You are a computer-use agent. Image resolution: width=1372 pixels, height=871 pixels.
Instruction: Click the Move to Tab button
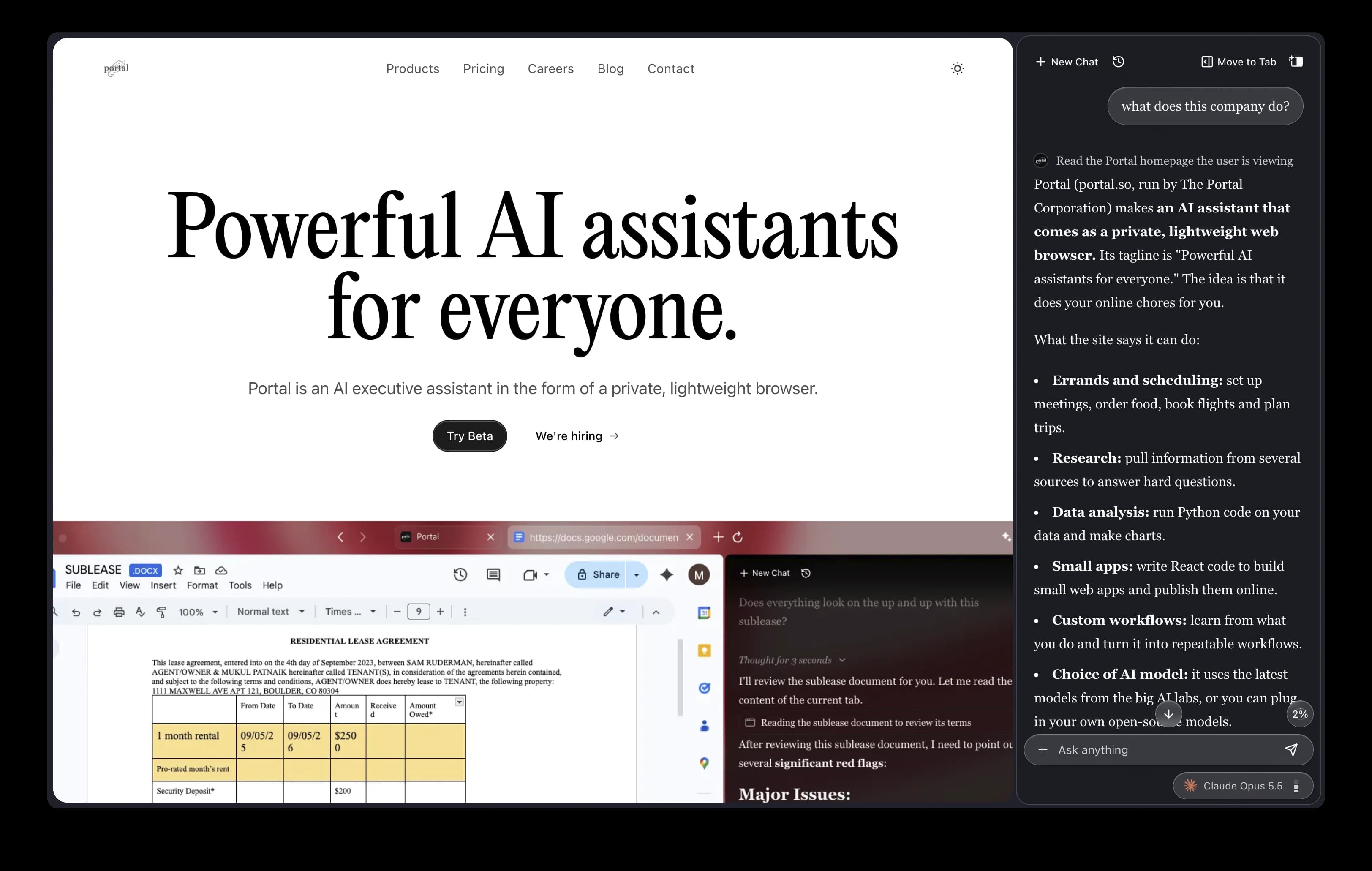1239,62
